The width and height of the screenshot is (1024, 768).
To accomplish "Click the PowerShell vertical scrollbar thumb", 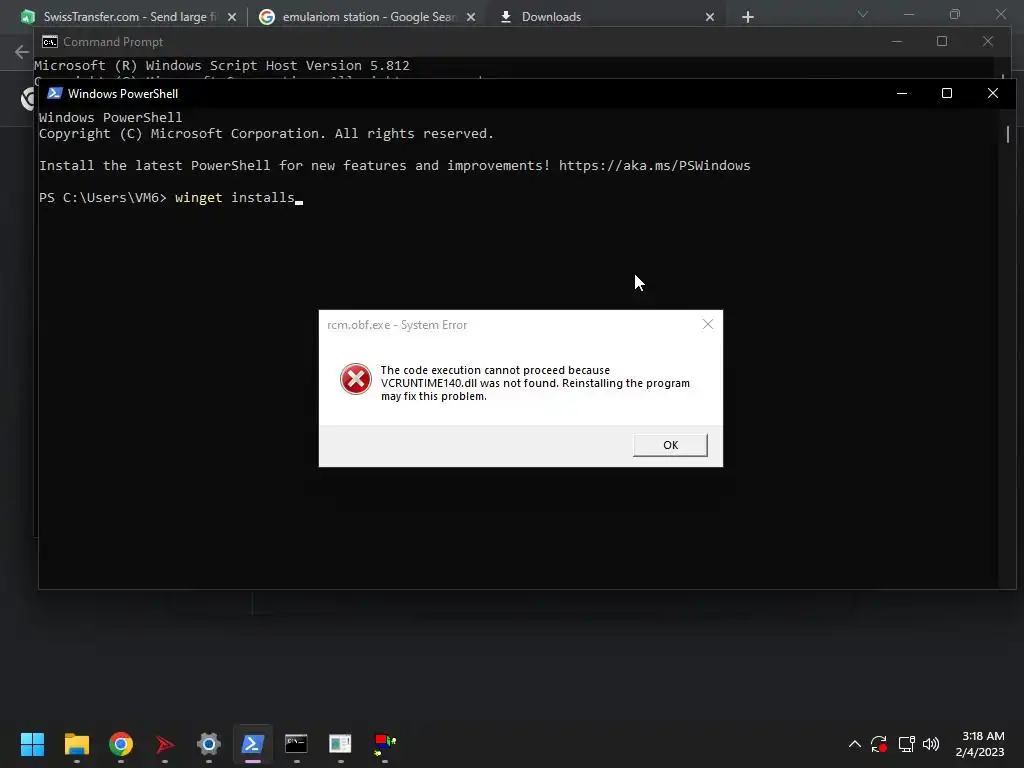I will coord(1008,134).
